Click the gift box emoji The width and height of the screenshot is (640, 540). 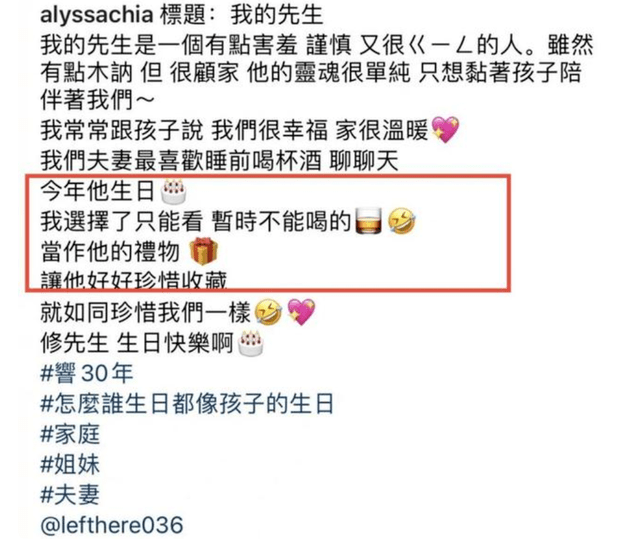(x=204, y=251)
